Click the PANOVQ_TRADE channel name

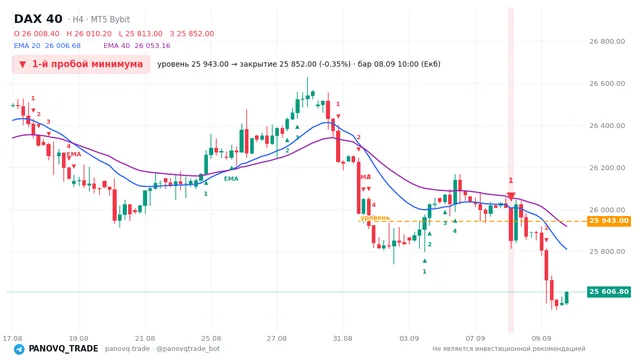[63, 349]
